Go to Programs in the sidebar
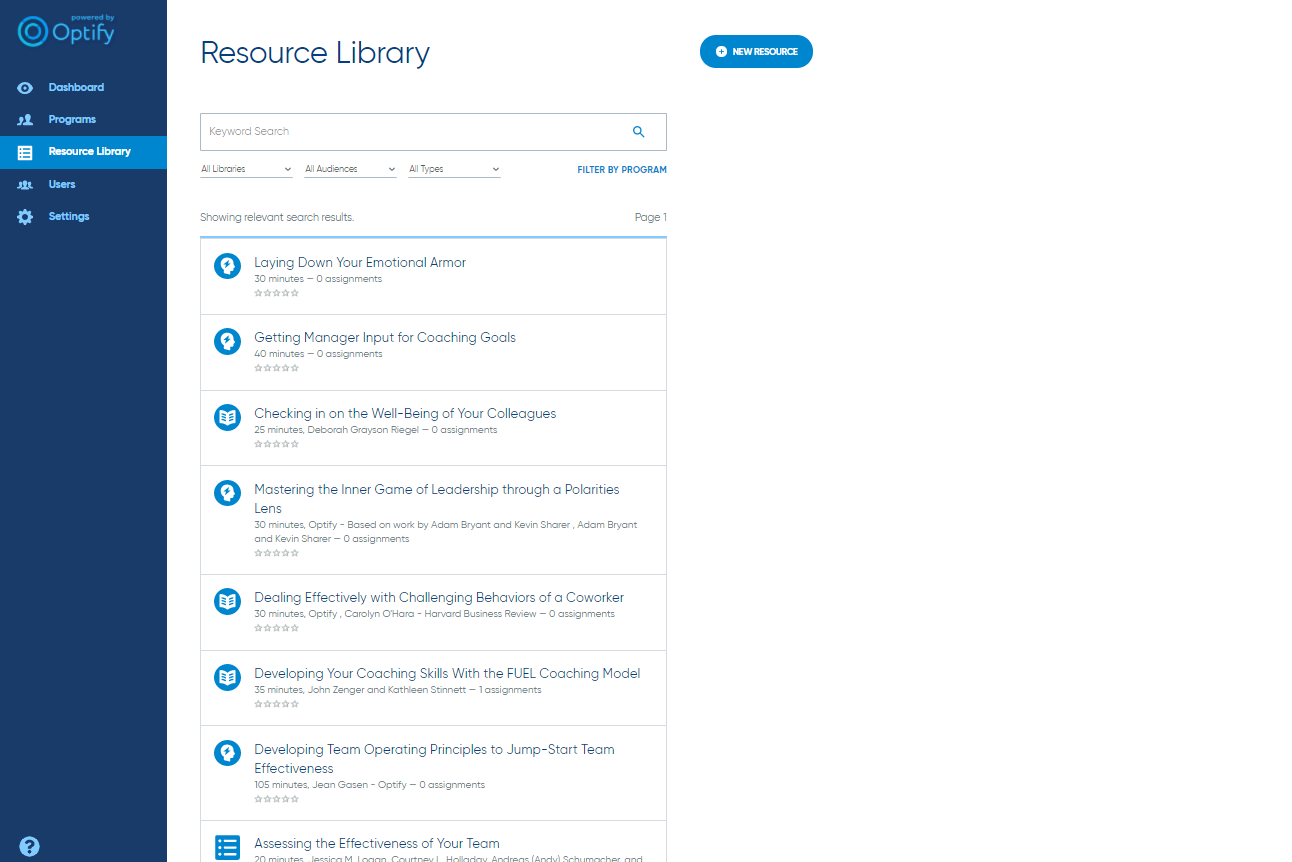This screenshot has height=862, width=1292. (x=72, y=120)
